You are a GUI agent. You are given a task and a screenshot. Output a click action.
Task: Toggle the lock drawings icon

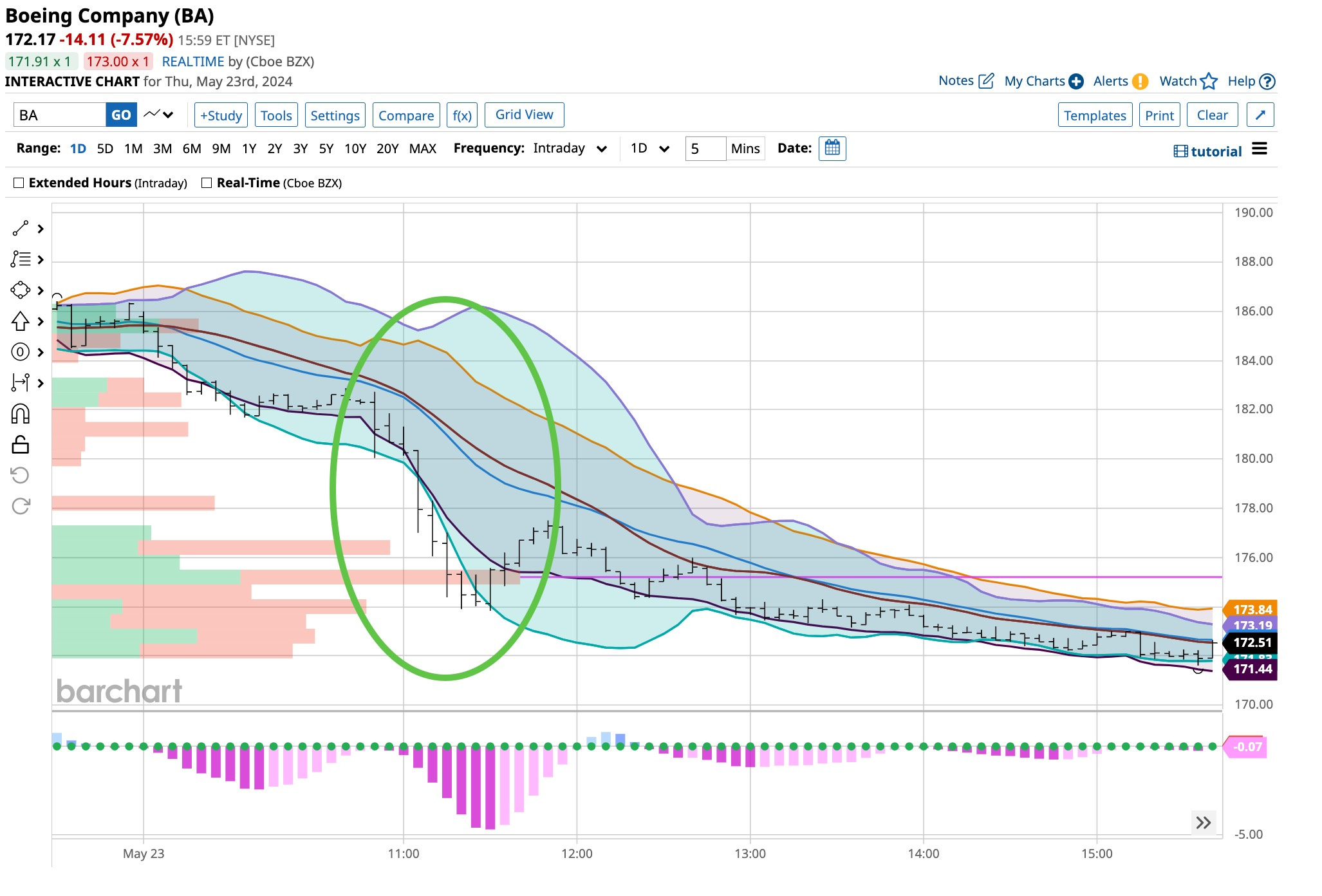tap(21, 445)
